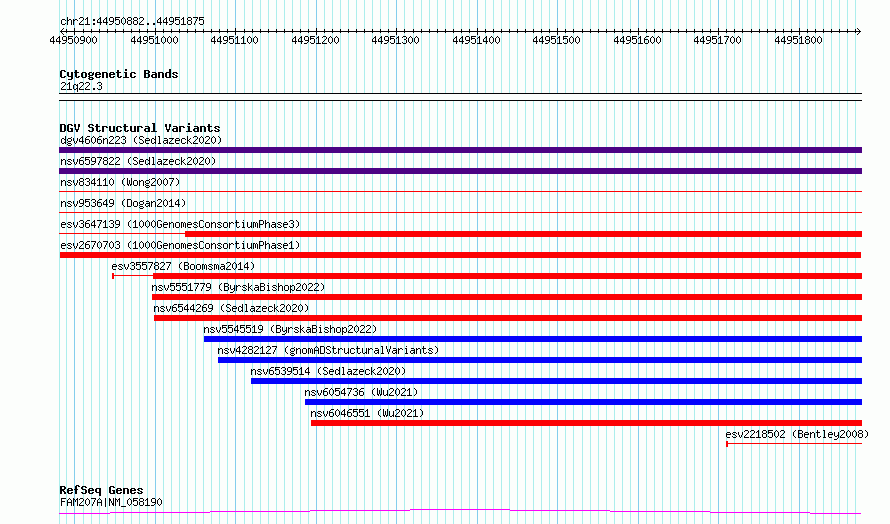The height and width of the screenshot is (524, 890).
Task: Click ruler position 44951400
Action: click(476, 40)
